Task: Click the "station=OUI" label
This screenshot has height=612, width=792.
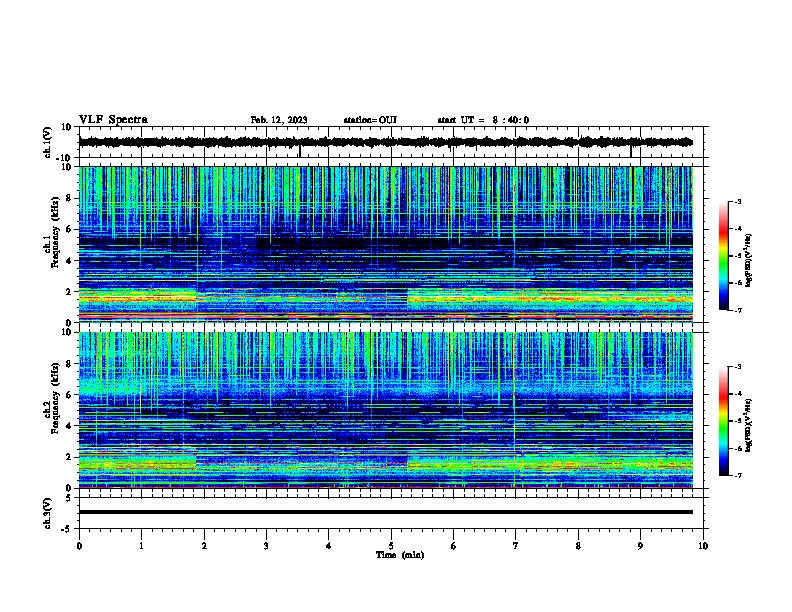Action: pyautogui.click(x=370, y=120)
